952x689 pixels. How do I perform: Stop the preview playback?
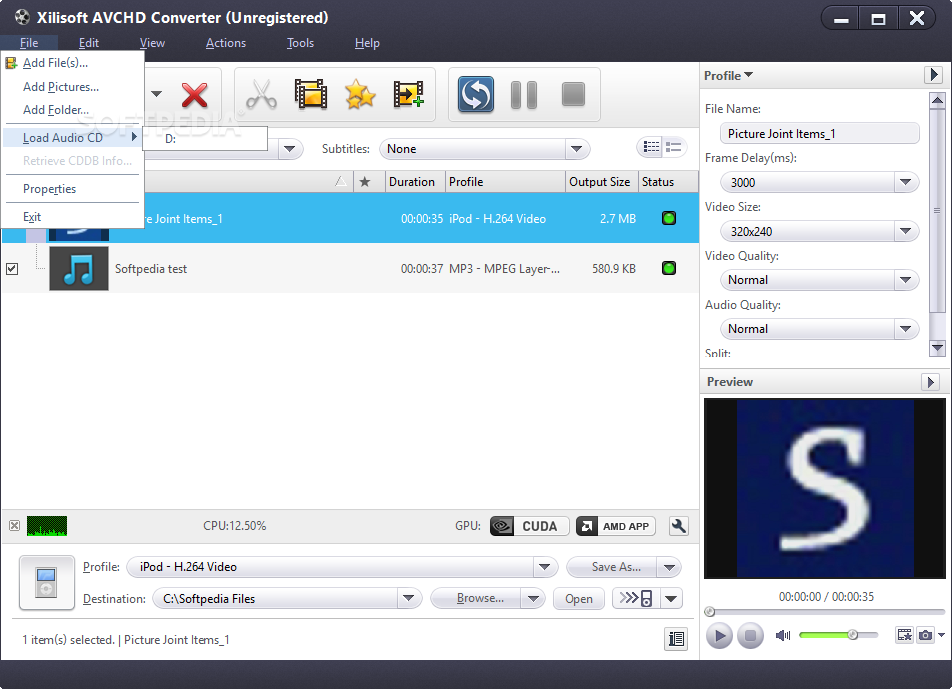[750, 635]
